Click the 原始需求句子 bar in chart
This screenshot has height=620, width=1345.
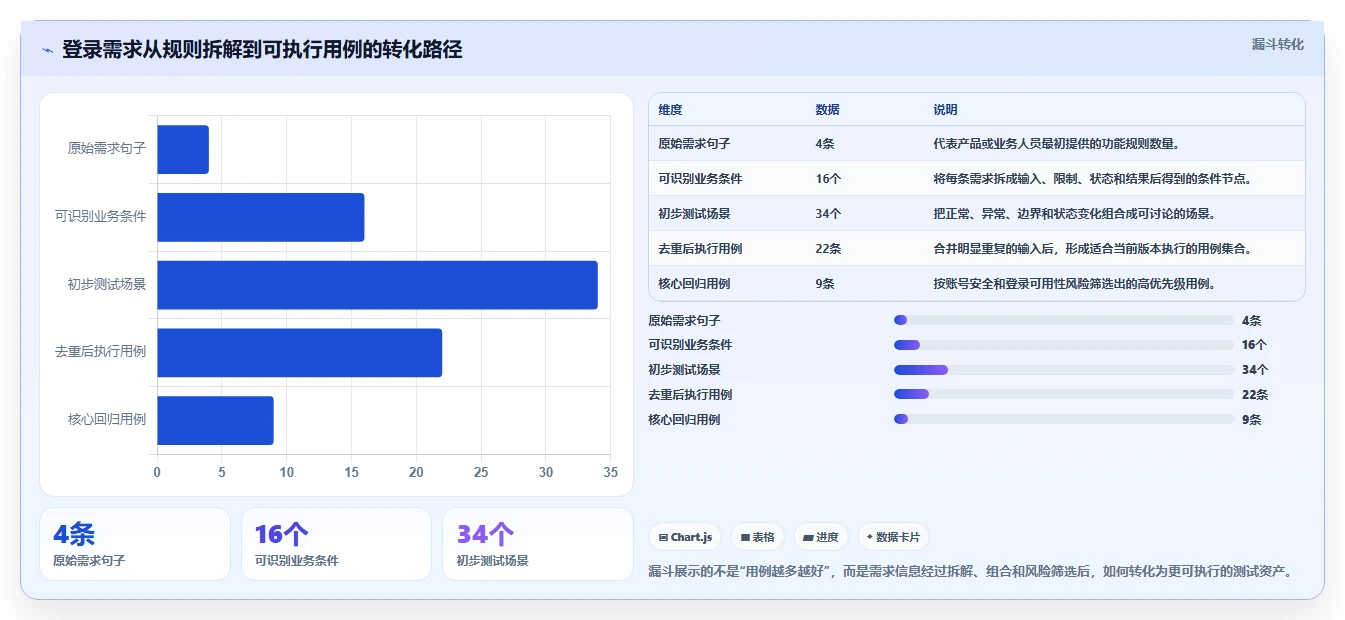click(183, 149)
